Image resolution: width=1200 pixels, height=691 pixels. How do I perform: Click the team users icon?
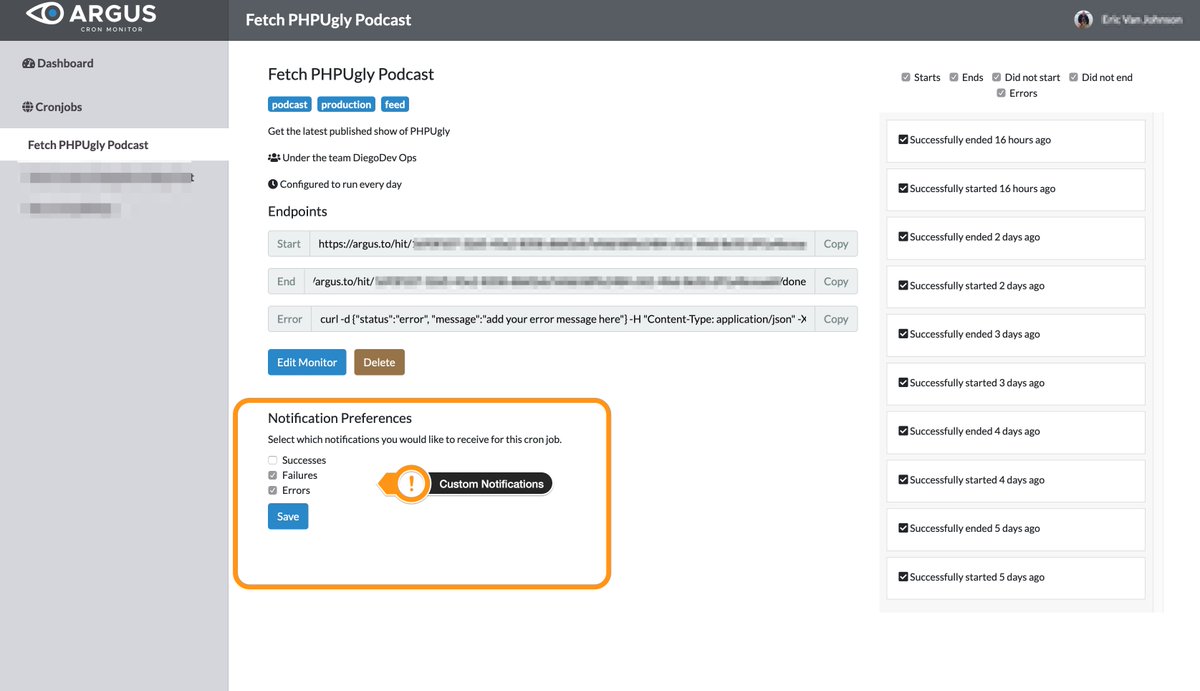click(x=274, y=158)
